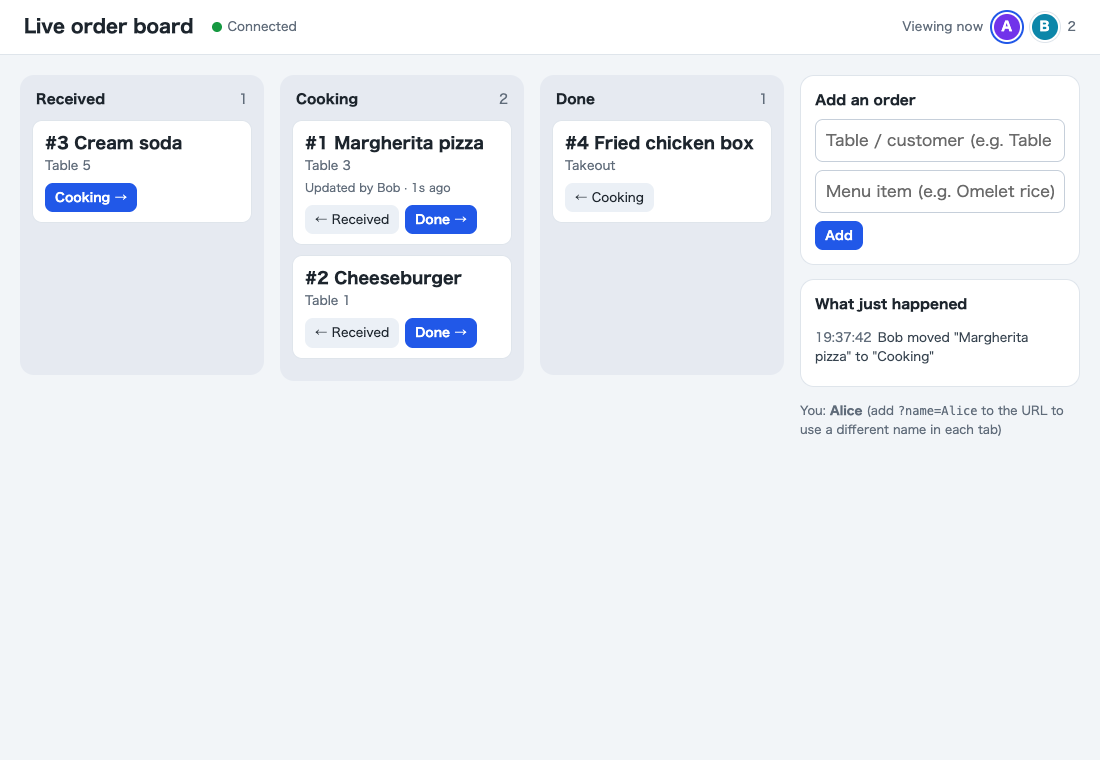Screen dimensions: 1100x760
Task: Click the Received column count "1"
Action: point(243,99)
